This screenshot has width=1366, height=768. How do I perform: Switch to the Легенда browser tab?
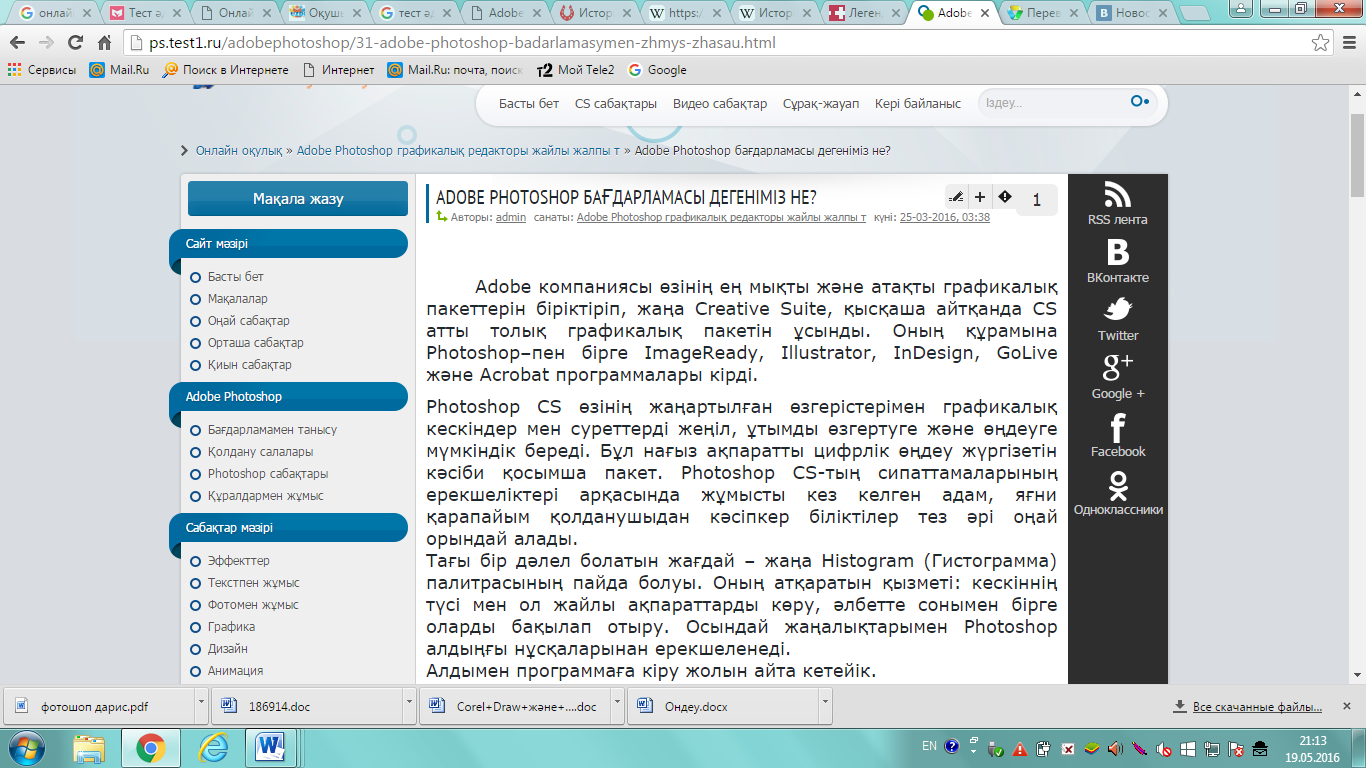866,14
